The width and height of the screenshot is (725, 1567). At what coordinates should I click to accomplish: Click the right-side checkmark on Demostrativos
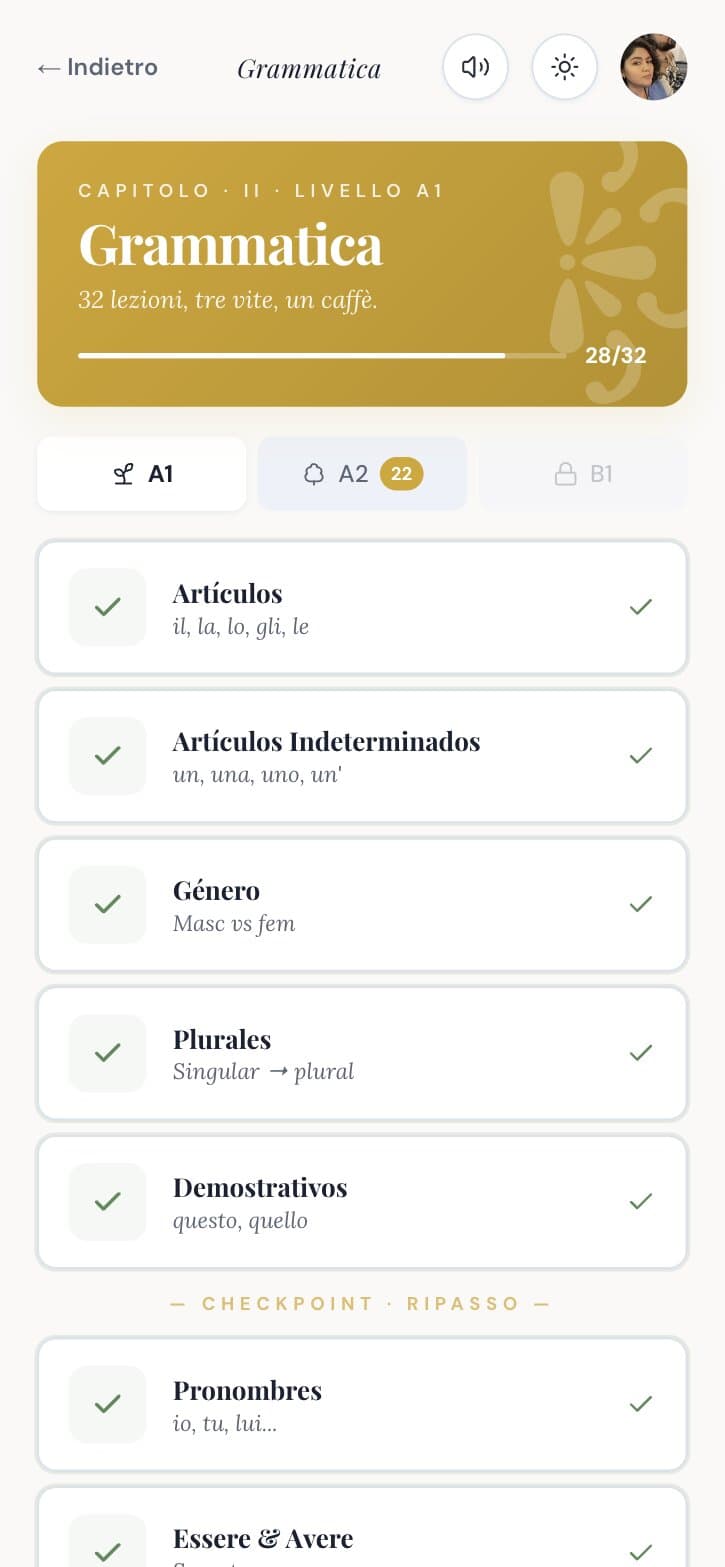(x=641, y=1201)
